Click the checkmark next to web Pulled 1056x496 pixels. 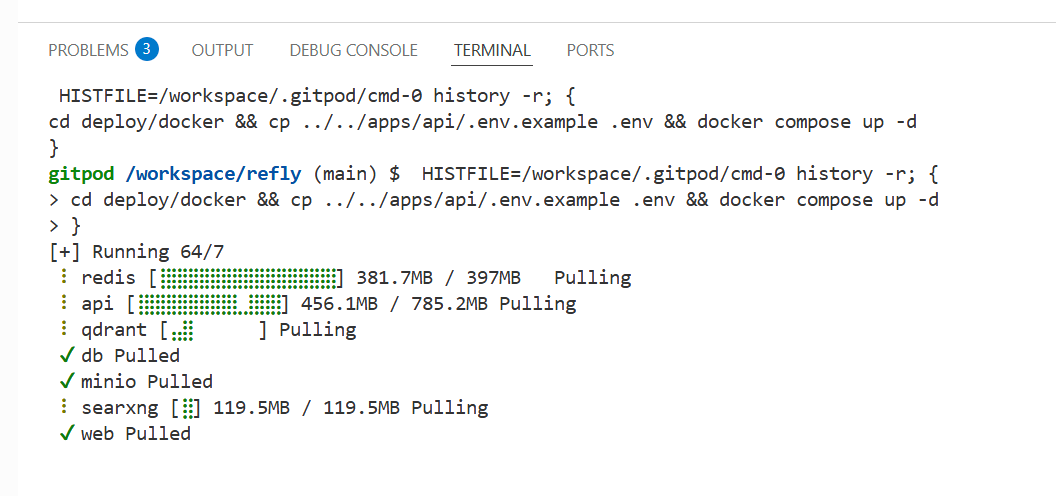67,434
